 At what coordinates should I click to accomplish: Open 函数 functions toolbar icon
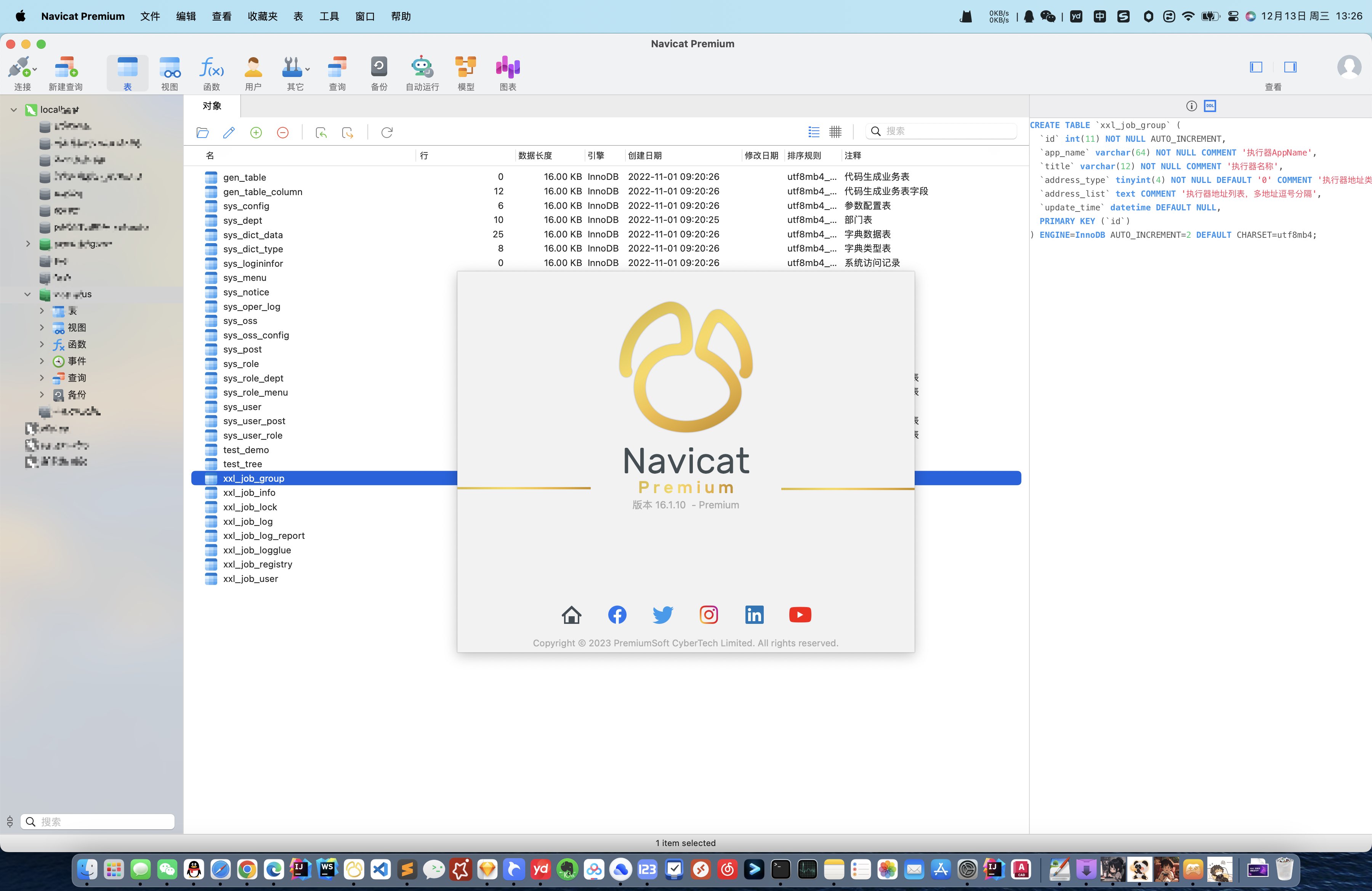(212, 67)
